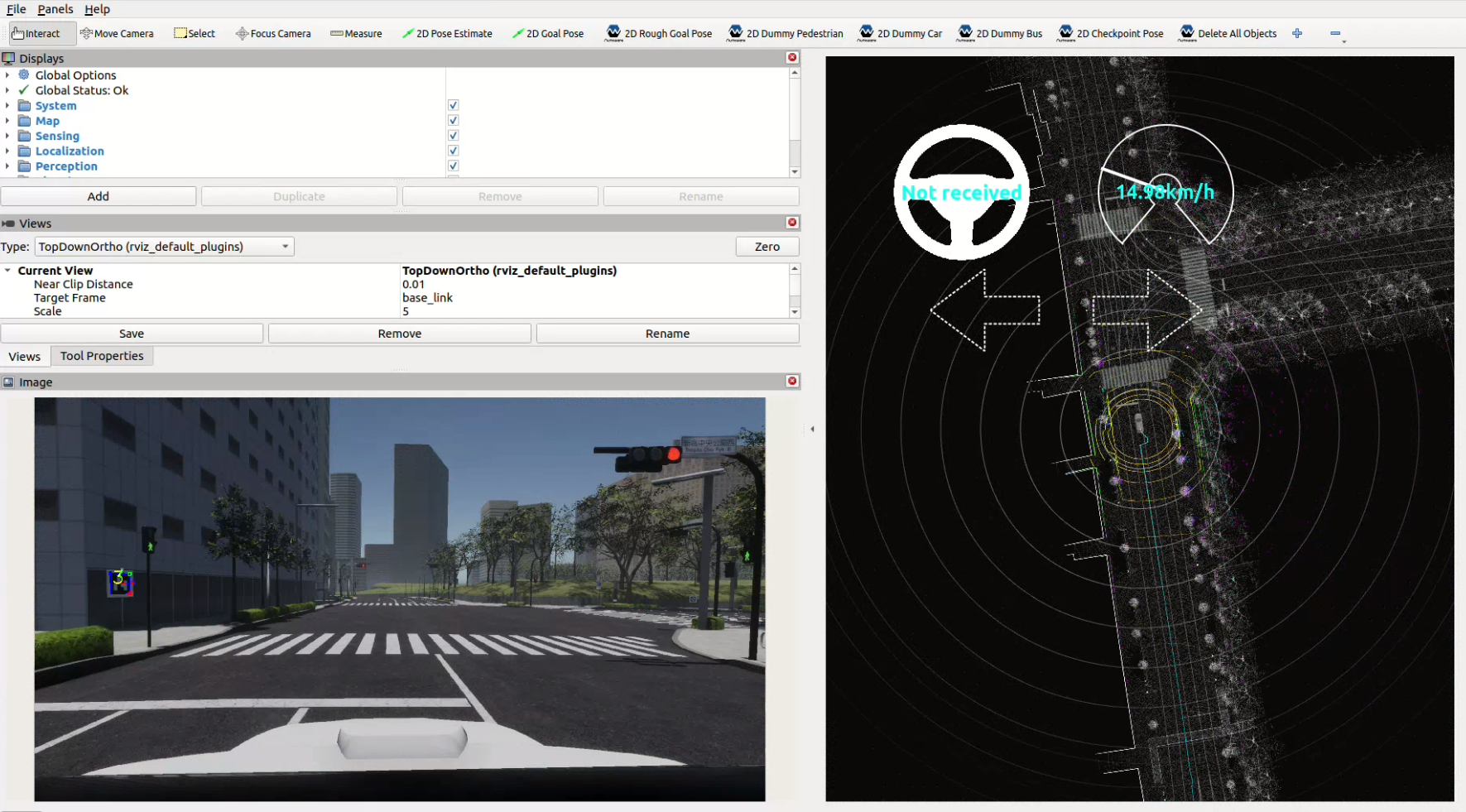1466x812 pixels.
Task: Disable the Sensing display checkbox
Action: tap(453, 135)
